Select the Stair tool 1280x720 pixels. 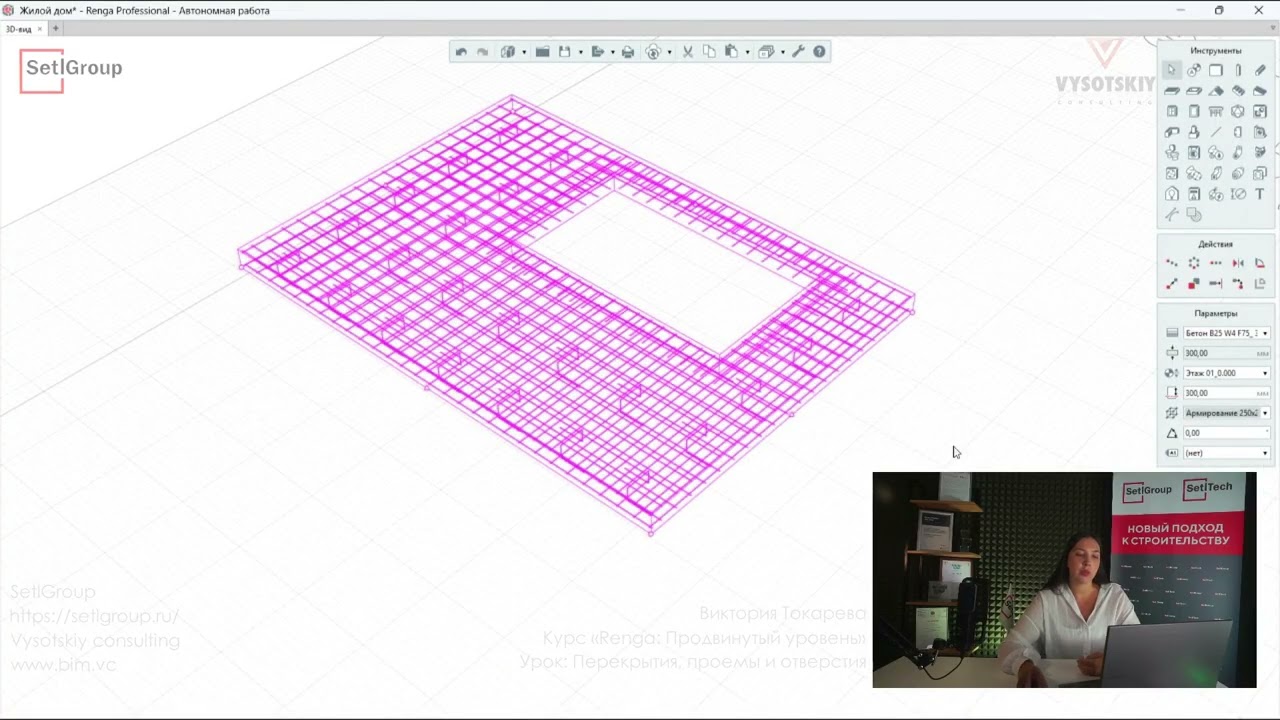click(x=1238, y=91)
